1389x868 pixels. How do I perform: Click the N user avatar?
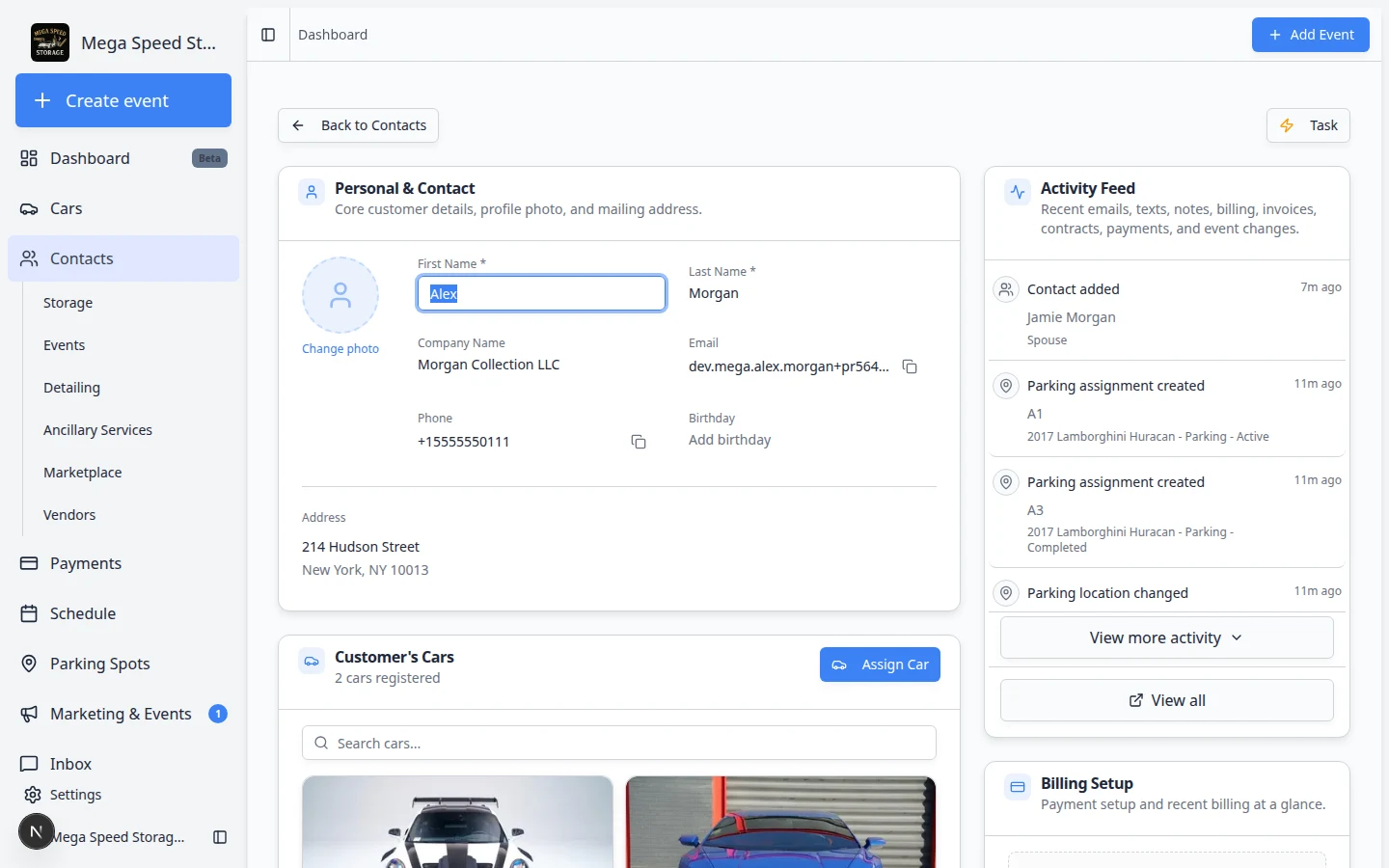[37, 831]
